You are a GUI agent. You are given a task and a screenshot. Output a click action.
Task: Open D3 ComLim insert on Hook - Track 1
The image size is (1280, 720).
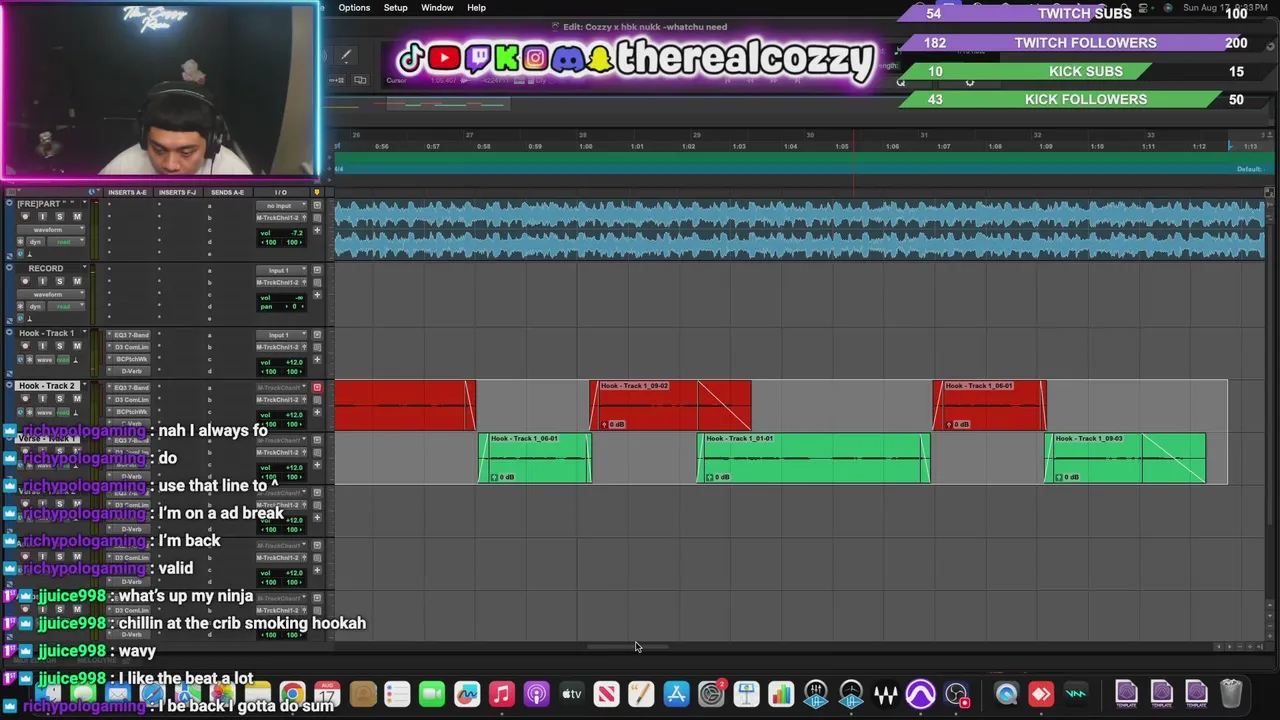(x=128, y=347)
